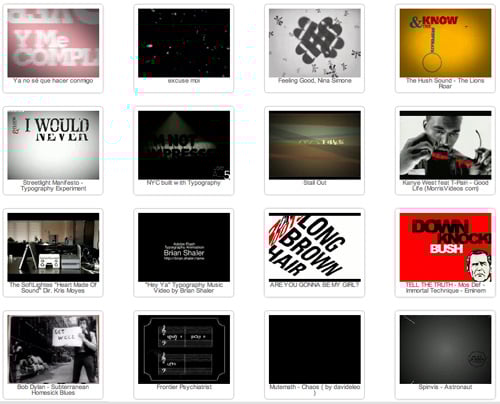Click 'Streetlight Manifesto - Typography Experiment' title
The height and width of the screenshot is (404, 500).
(53, 186)
